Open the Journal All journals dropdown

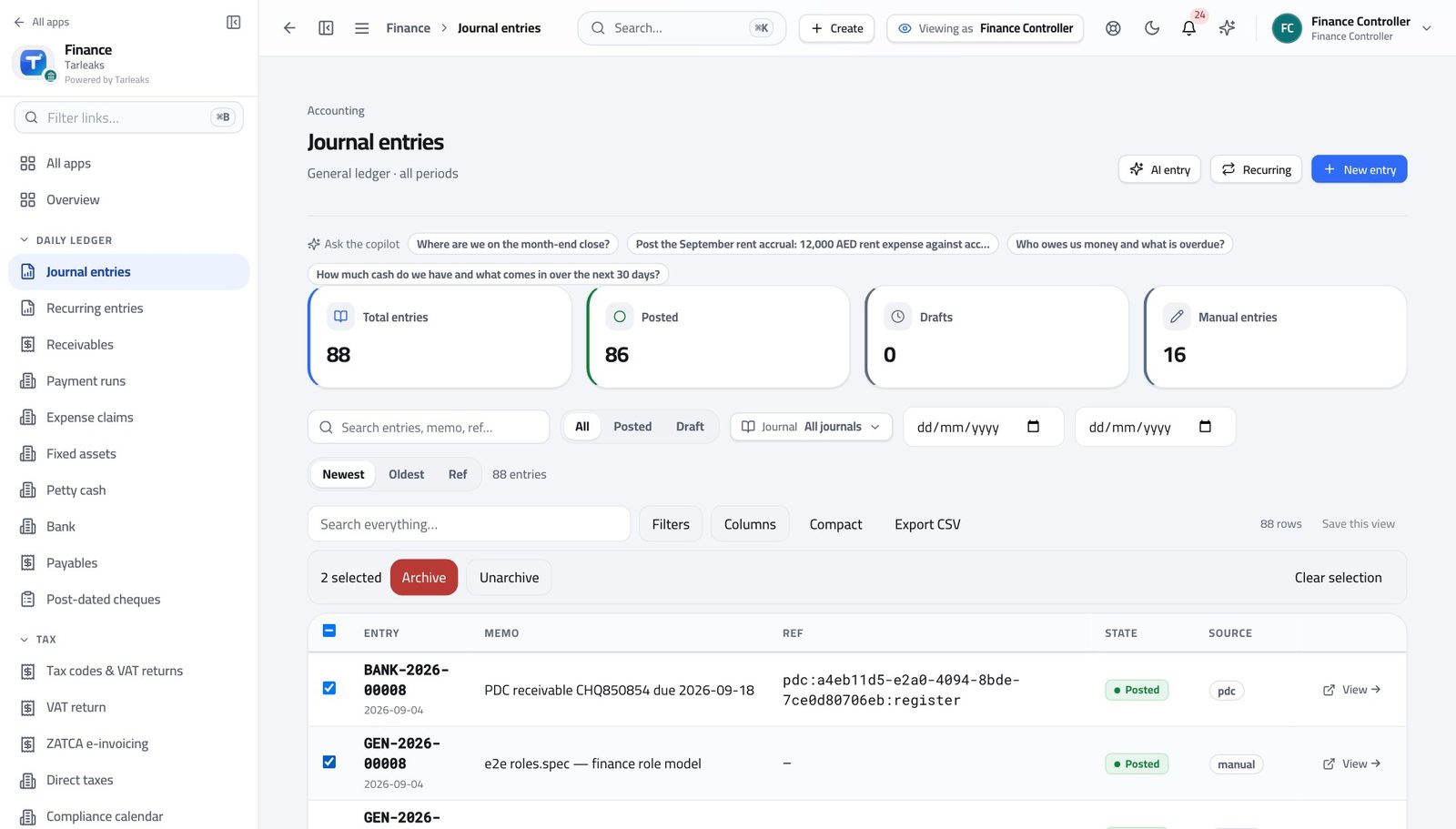coord(811,427)
